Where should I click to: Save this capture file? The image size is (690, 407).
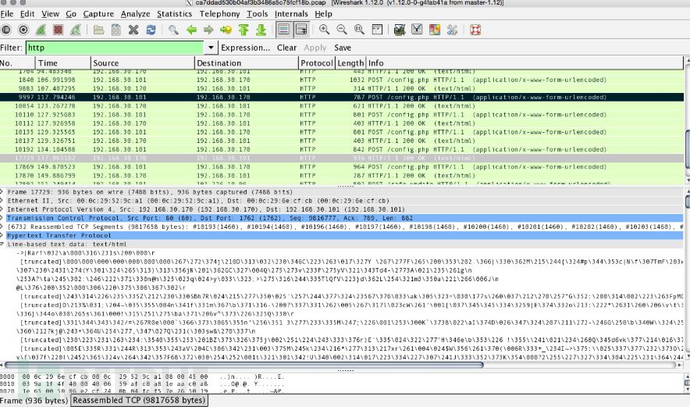pyautogui.click(x=116, y=30)
